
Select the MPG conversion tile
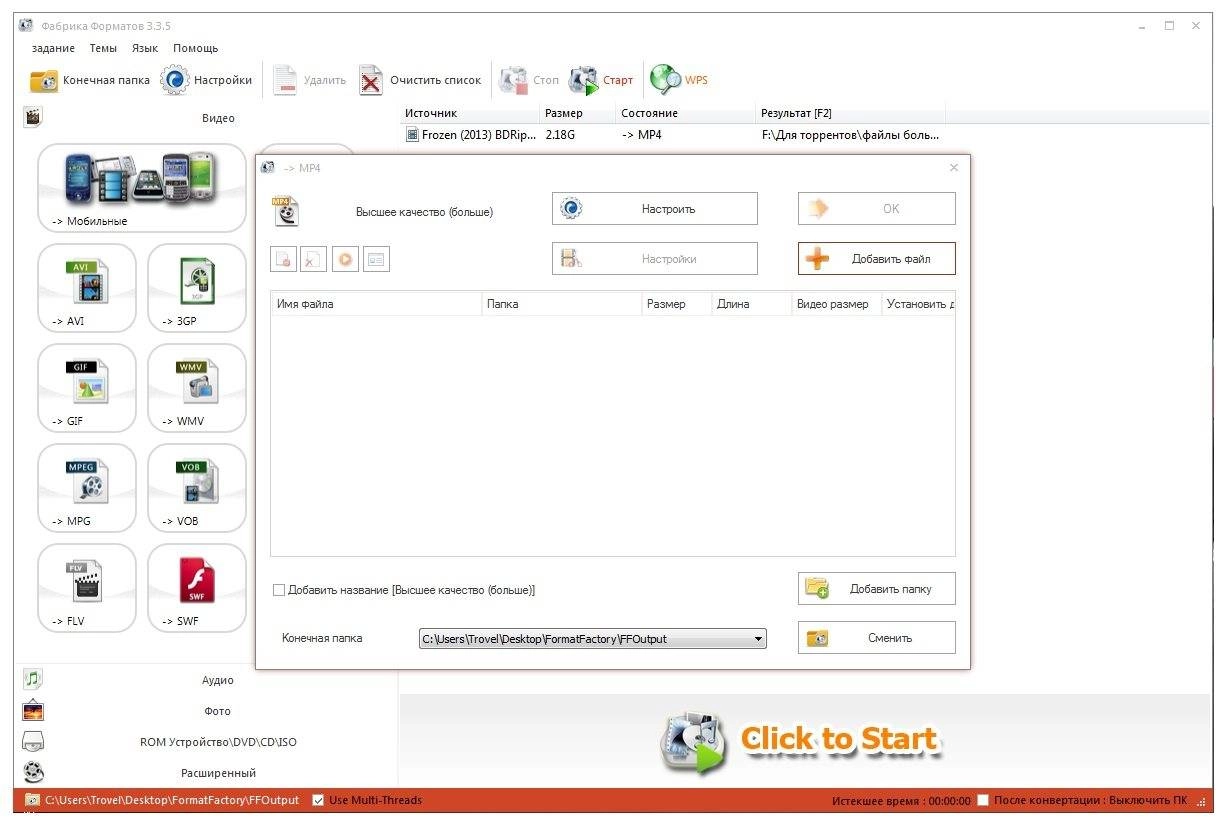pos(87,488)
